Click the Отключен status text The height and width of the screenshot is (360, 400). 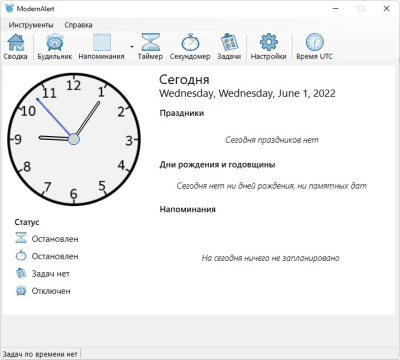coord(51,291)
